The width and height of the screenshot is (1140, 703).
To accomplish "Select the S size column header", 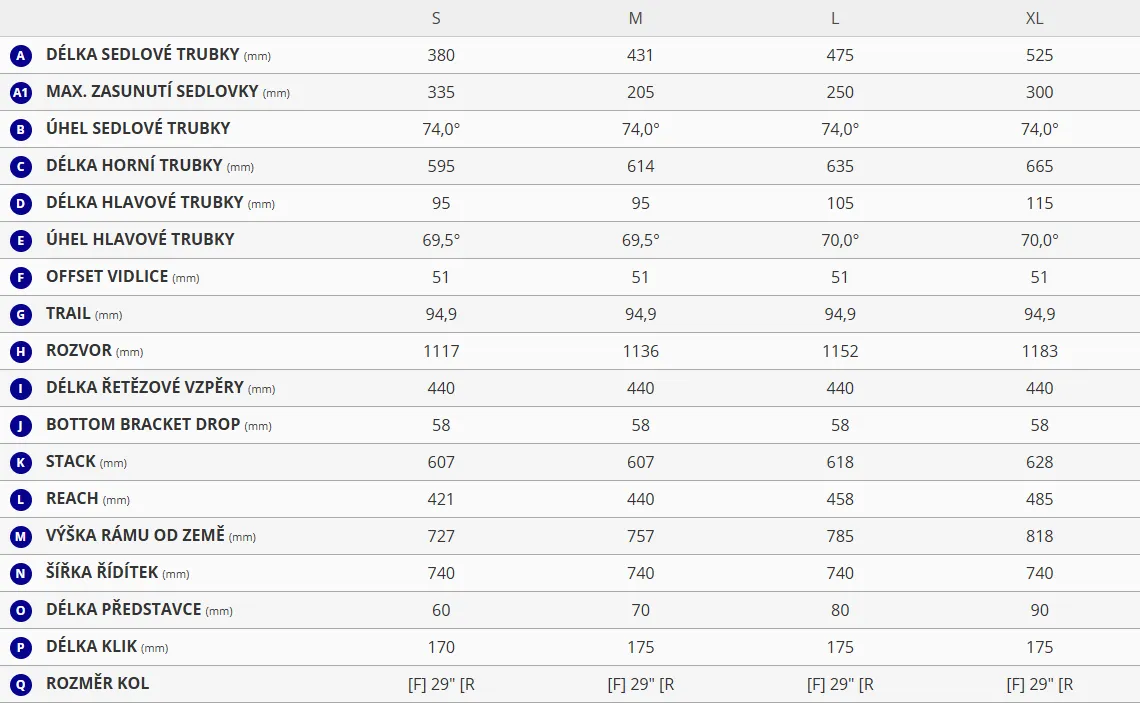I will (436, 19).
